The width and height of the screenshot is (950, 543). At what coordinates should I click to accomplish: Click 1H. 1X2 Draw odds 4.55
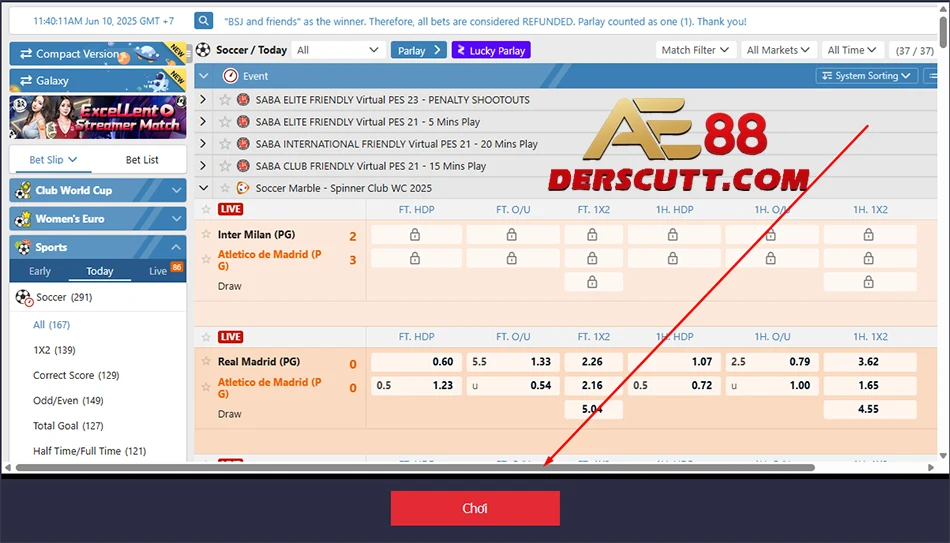click(869, 409)
